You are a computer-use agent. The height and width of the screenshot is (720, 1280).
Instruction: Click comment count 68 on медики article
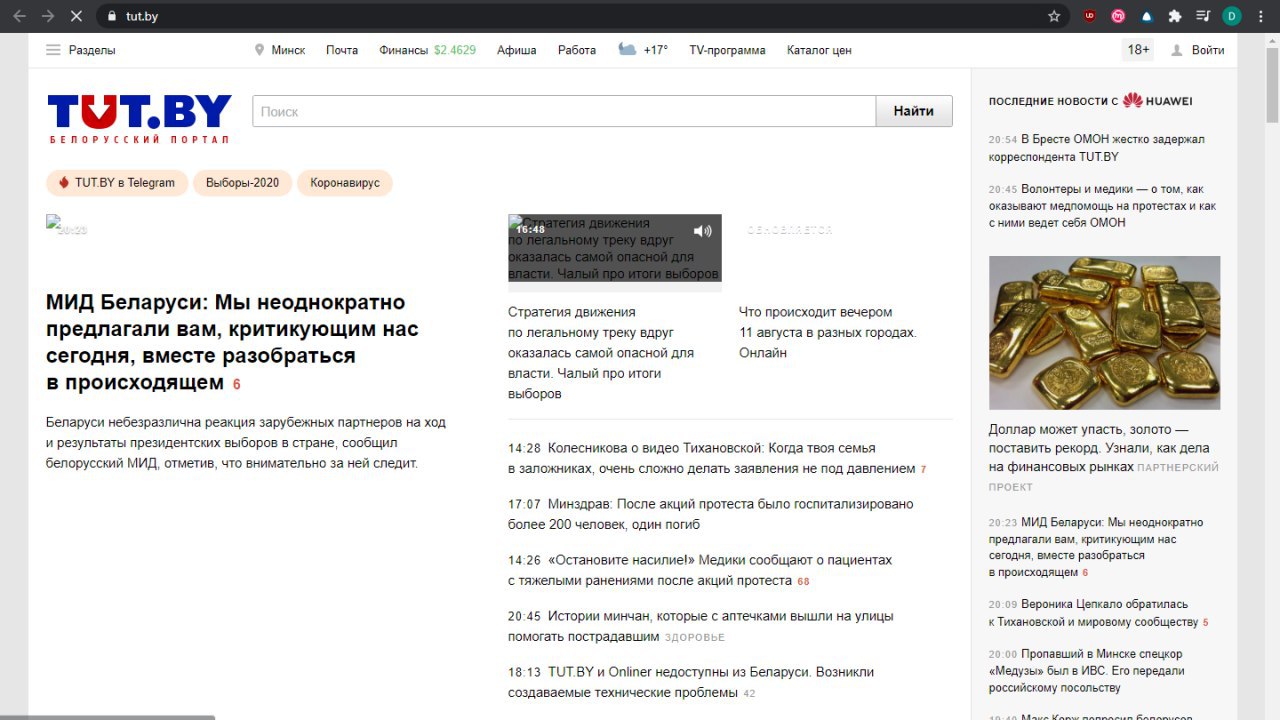coord(803,581)
